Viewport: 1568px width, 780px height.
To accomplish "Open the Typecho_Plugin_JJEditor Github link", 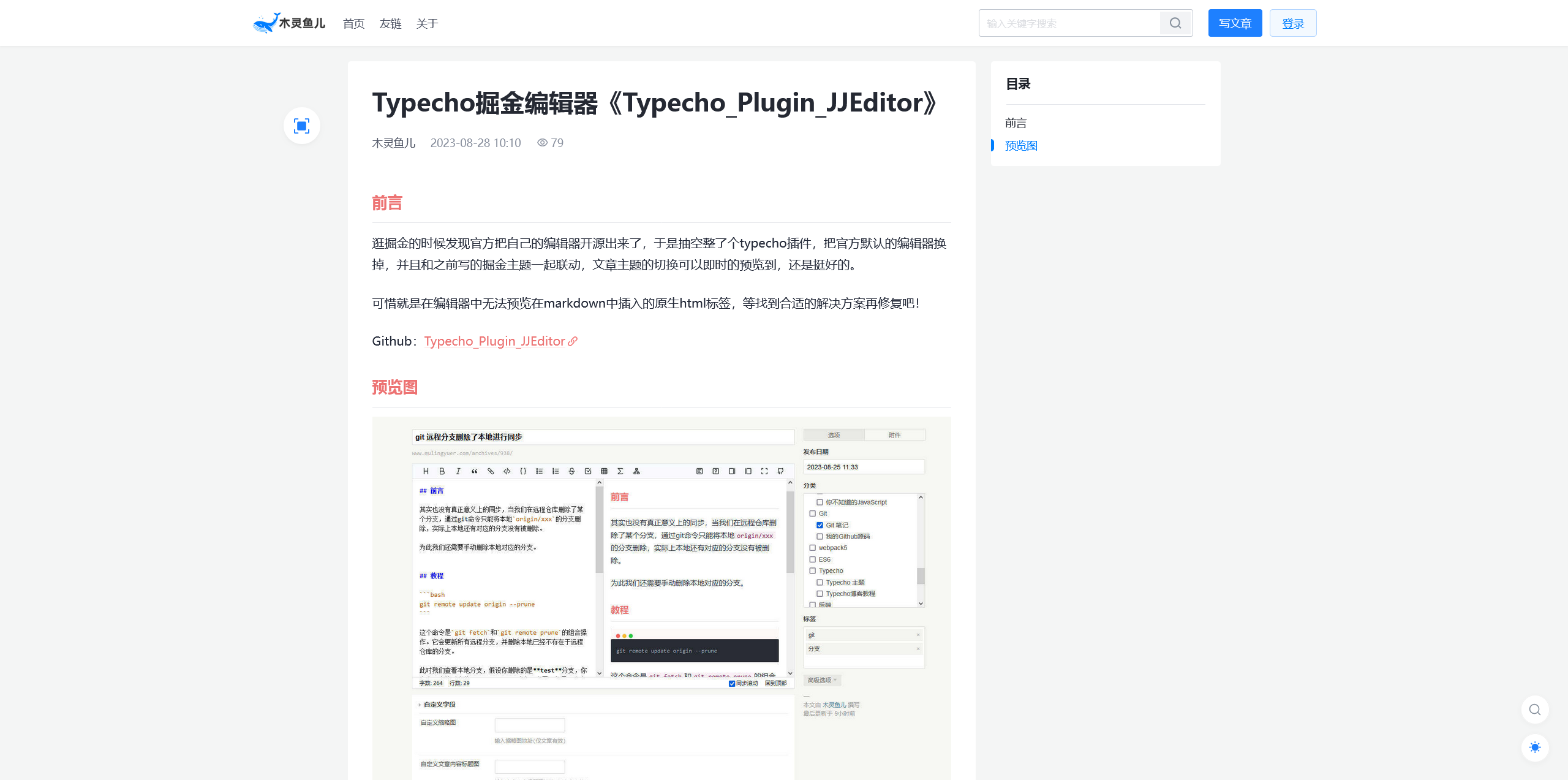I will coord(494,341).
